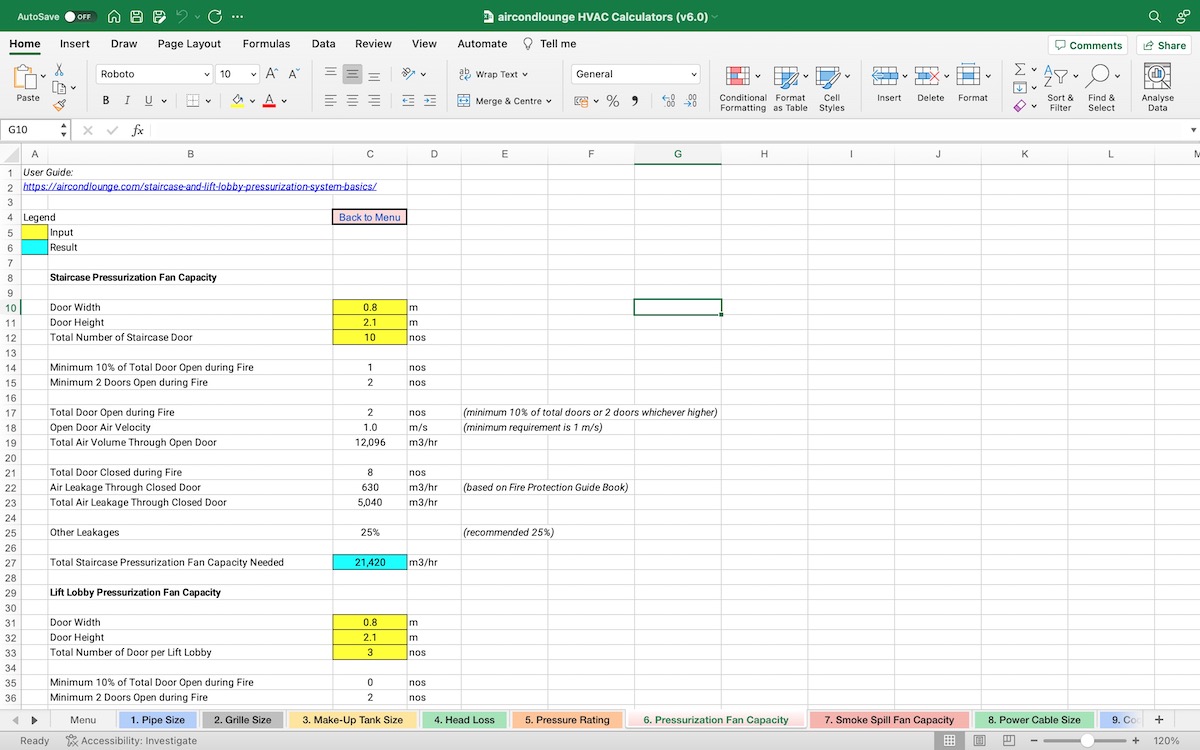This screenshot has width=1200, height=750.
Task: Select the Door Width input cell C10
Action: click(x=369, y=307)
